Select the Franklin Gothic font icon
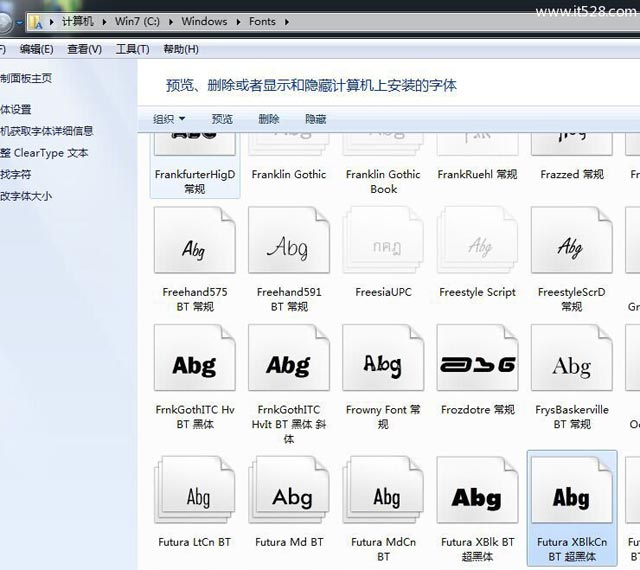This screenshot has height=570, width=640. tap(289, 144)
